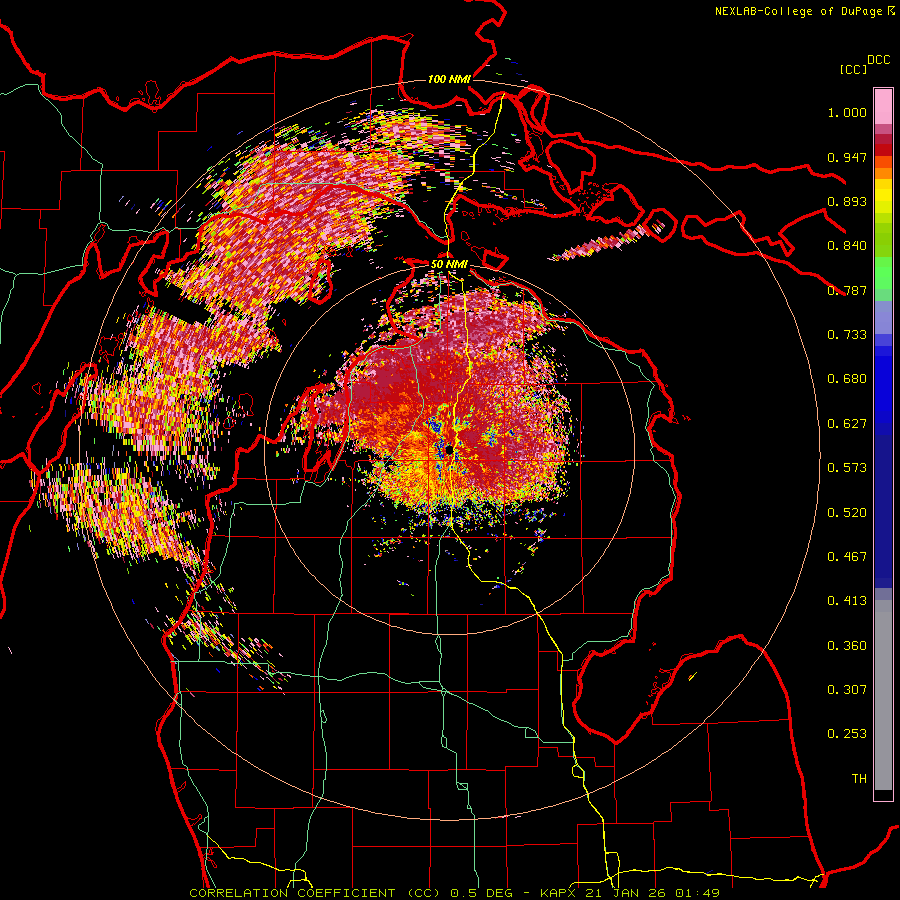Click the 0.413 legend value

point(847,601)
